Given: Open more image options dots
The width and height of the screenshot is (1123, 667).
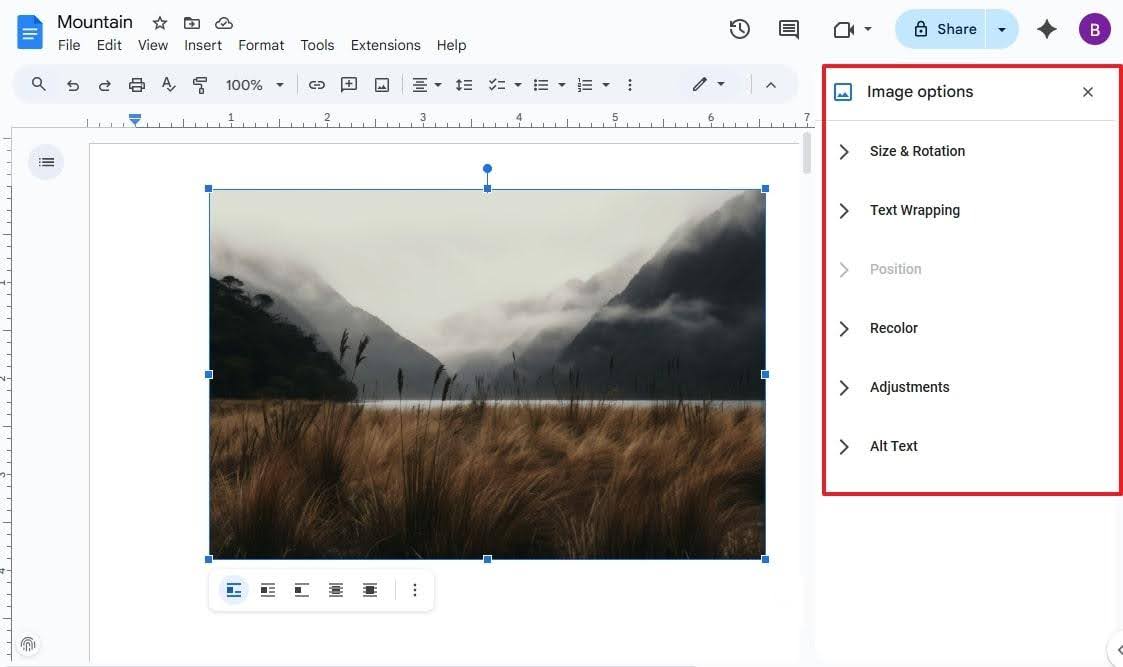Looking at the screenshot, I should click(x=415, y=590).
